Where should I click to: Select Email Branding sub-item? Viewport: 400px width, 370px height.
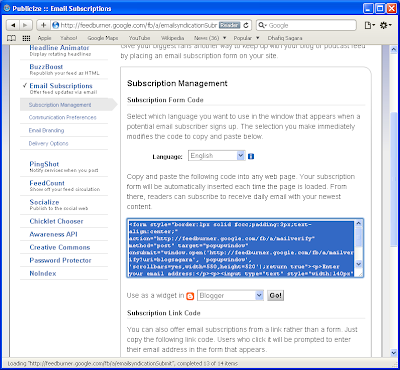[x=46, y=130]
